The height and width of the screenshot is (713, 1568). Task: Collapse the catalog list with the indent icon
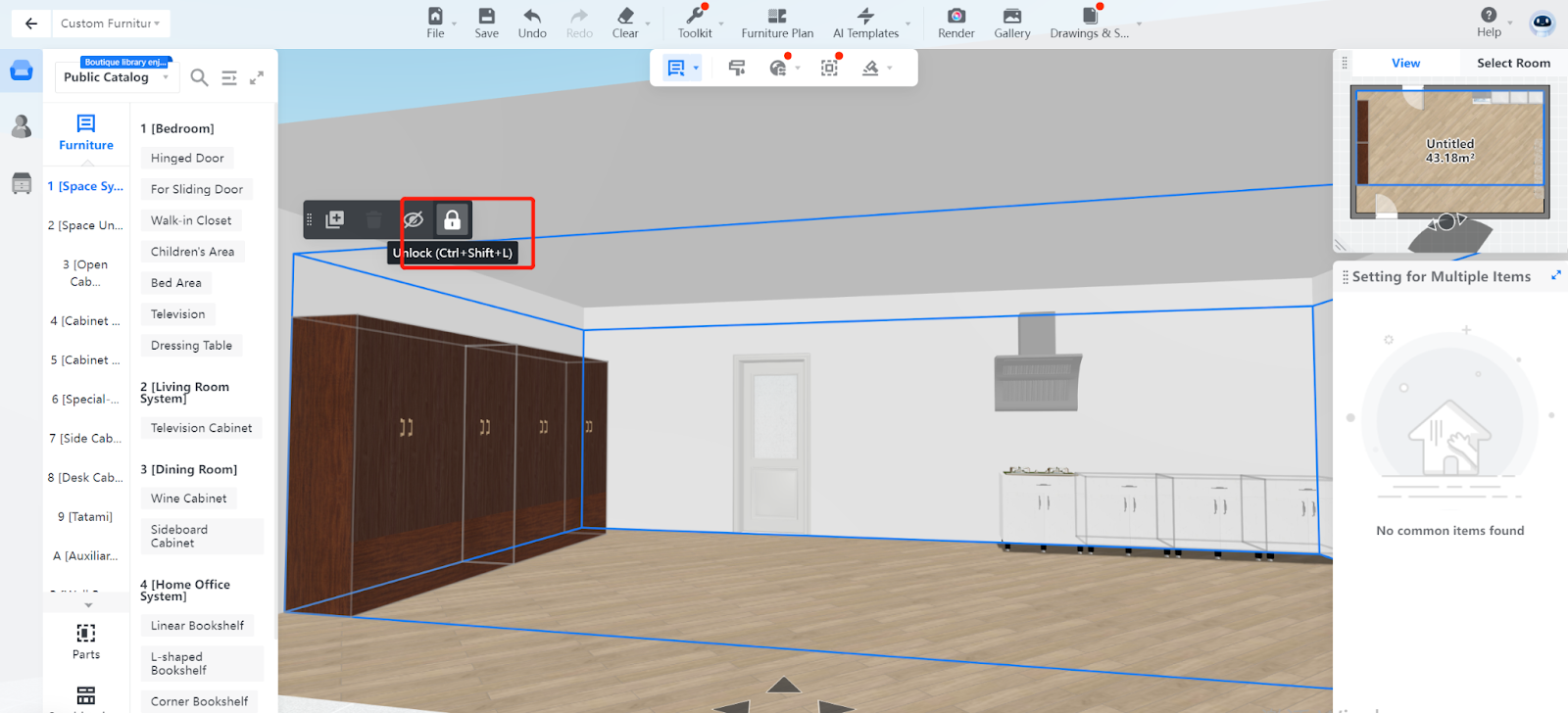click(229, 77)
